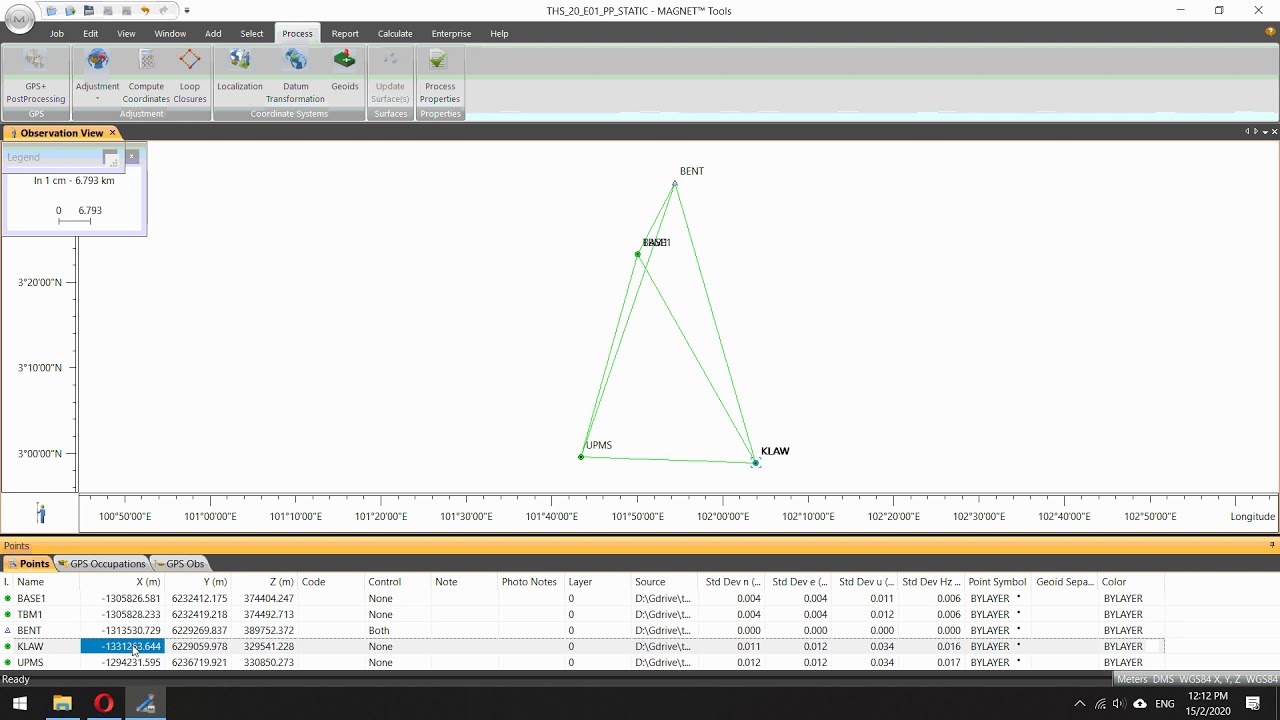Open the GPS+ PostProcessing tool

pos(35,76)
